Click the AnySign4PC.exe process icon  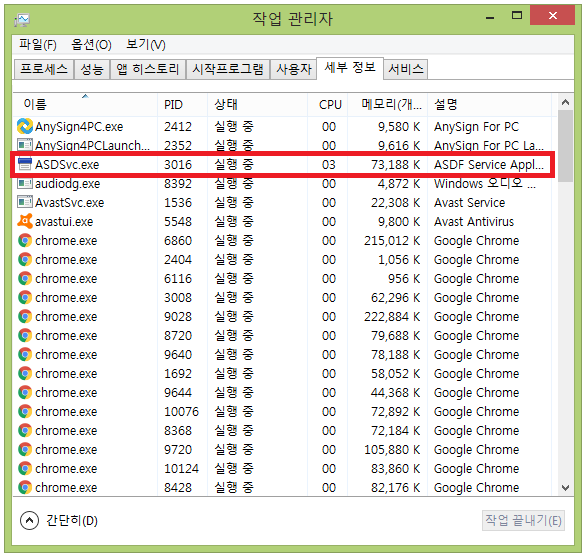point(25,126)
